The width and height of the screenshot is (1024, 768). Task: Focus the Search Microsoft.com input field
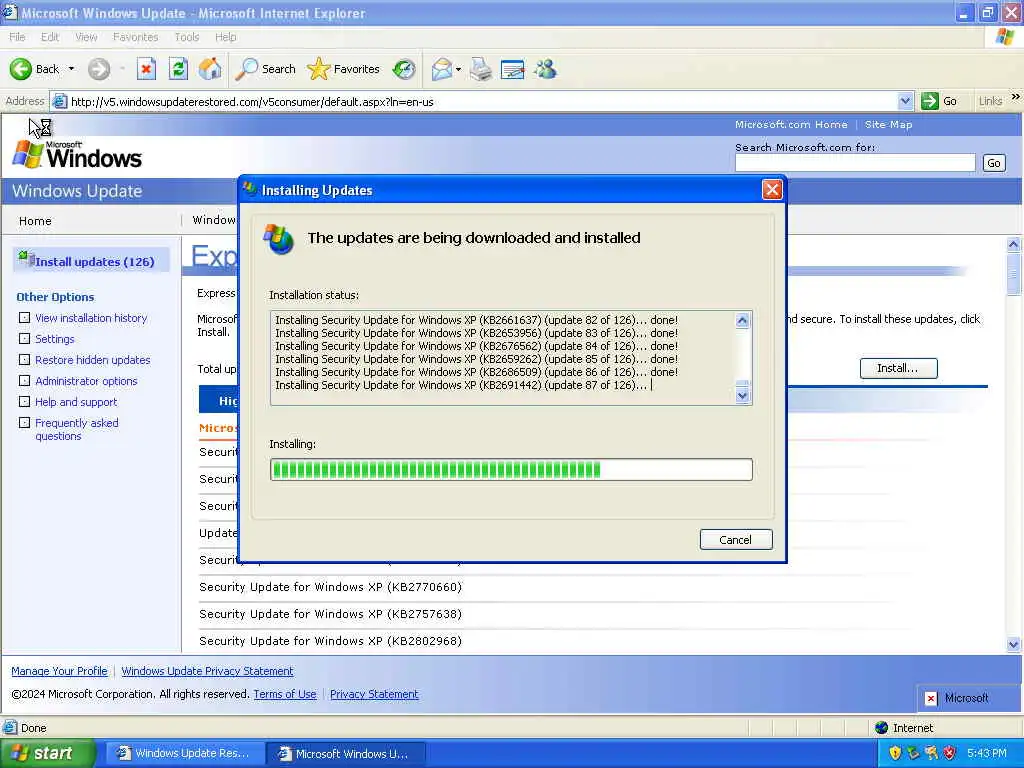point(855,163)
